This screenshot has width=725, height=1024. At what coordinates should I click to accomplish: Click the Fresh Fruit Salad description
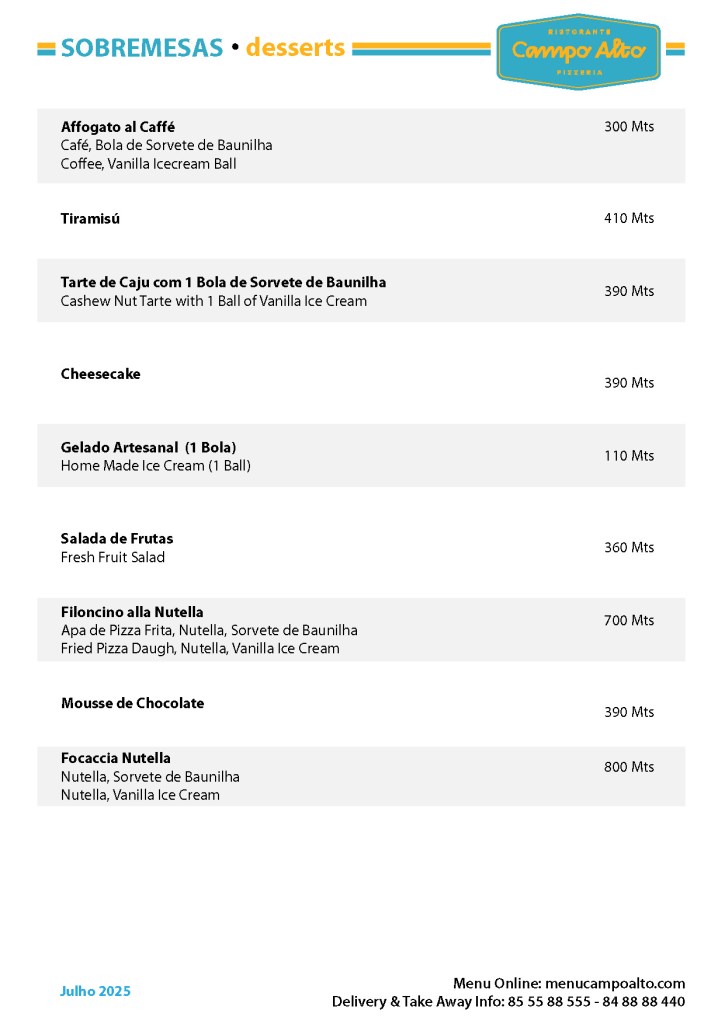pos(113,557)
